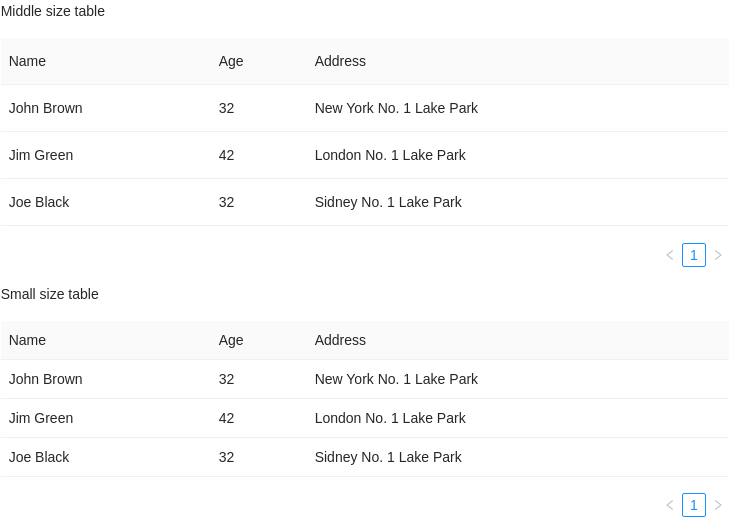Click next page arrow in middle table

tap(718, 255)
